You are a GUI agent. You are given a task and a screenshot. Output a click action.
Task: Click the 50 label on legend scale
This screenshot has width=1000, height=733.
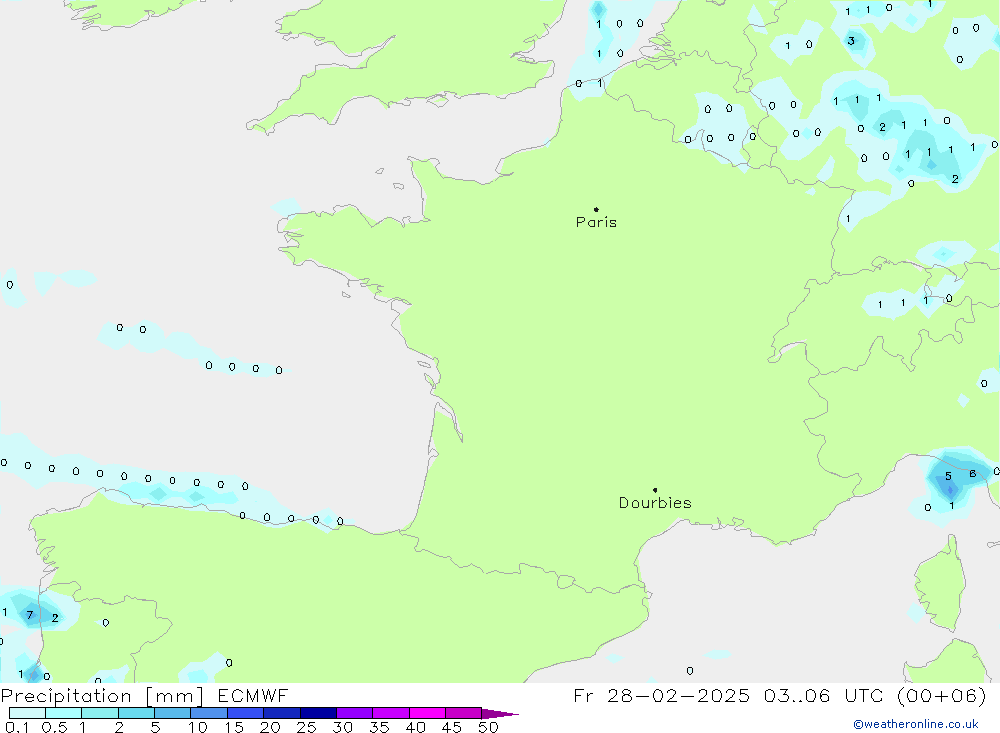click(487, 727)
